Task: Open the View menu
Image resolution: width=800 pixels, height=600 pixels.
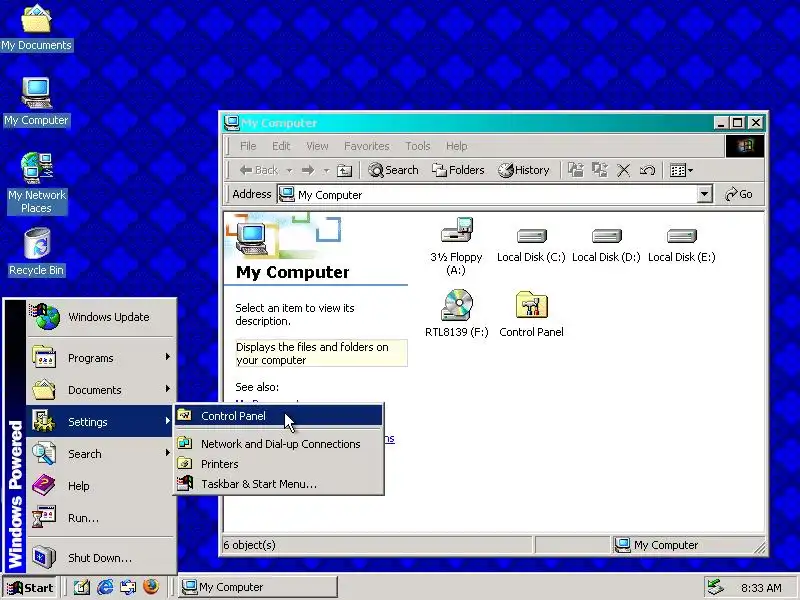Action: (317, 146)
